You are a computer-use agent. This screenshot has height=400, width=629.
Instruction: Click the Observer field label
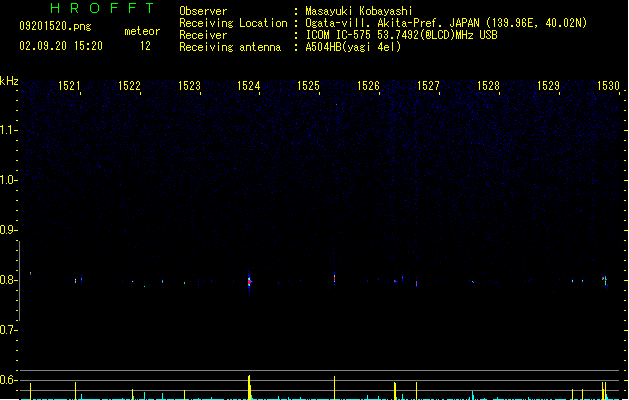(x=203, y=11)
